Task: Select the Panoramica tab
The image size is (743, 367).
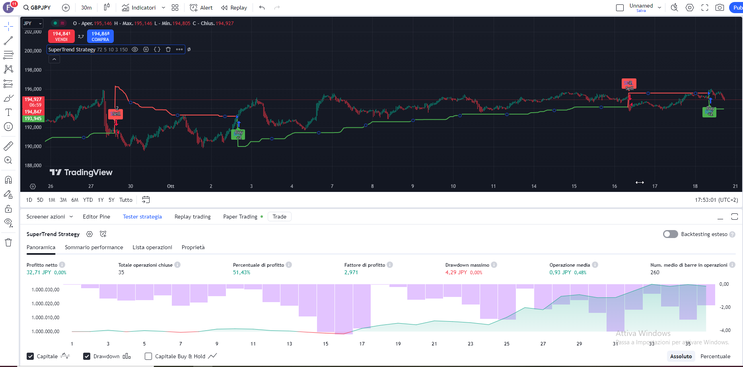Action: pyautogui.click(x=41, y=247)
